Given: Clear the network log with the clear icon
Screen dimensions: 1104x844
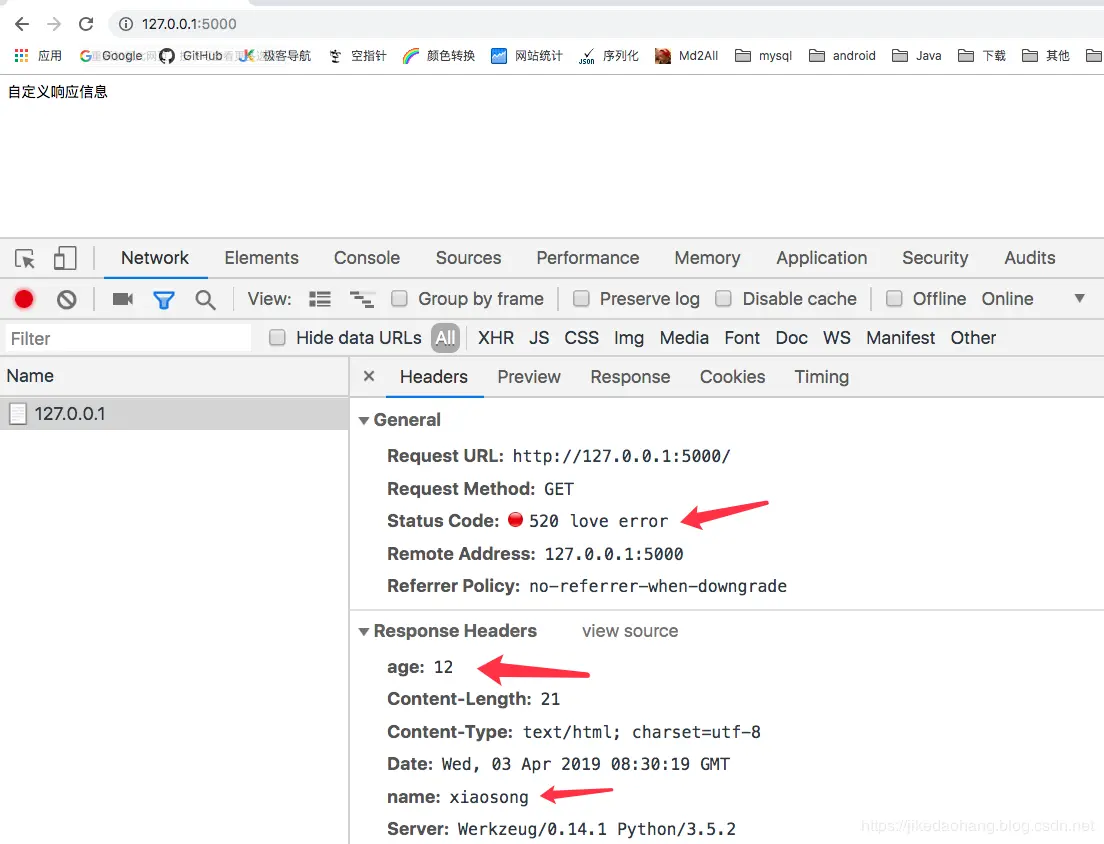Looking at the screenshot, I should [67, 300].
